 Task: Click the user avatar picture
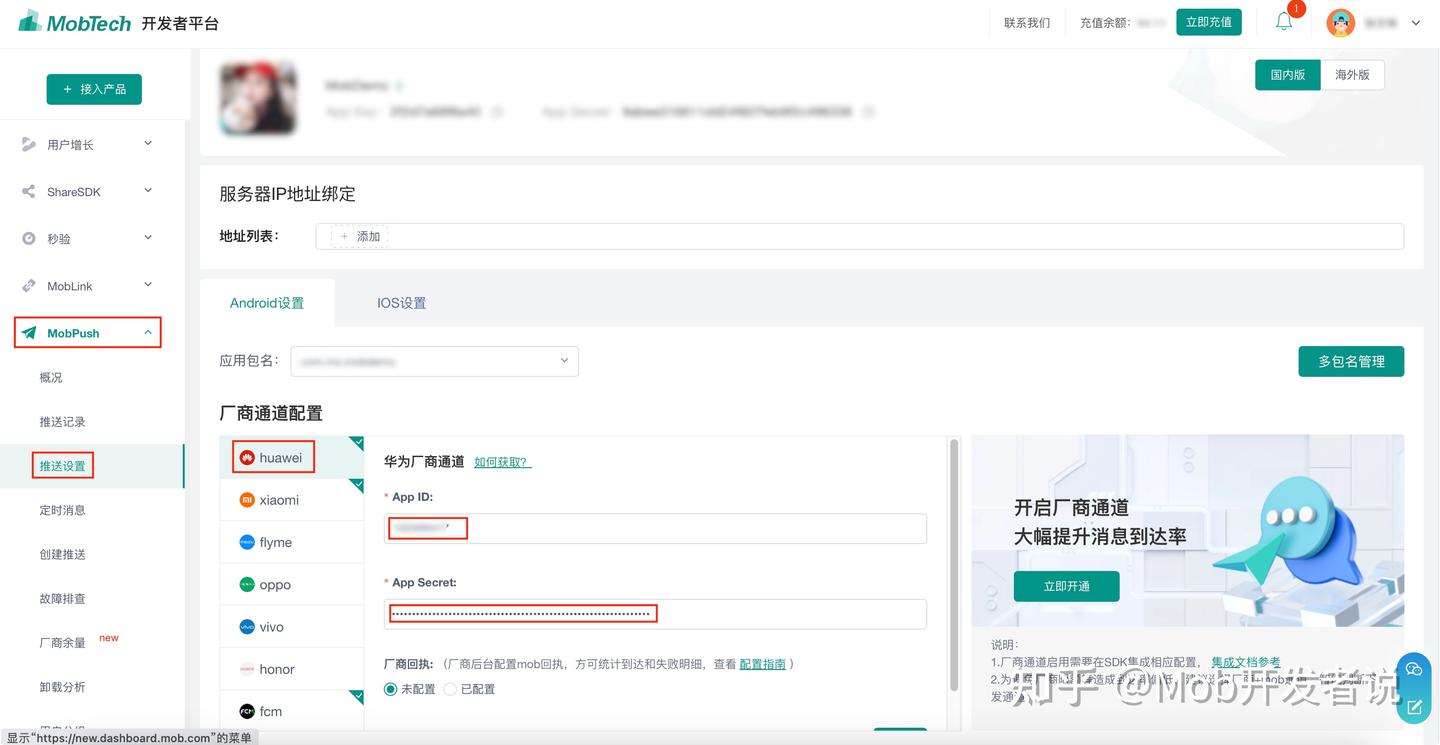[1340, 23]
